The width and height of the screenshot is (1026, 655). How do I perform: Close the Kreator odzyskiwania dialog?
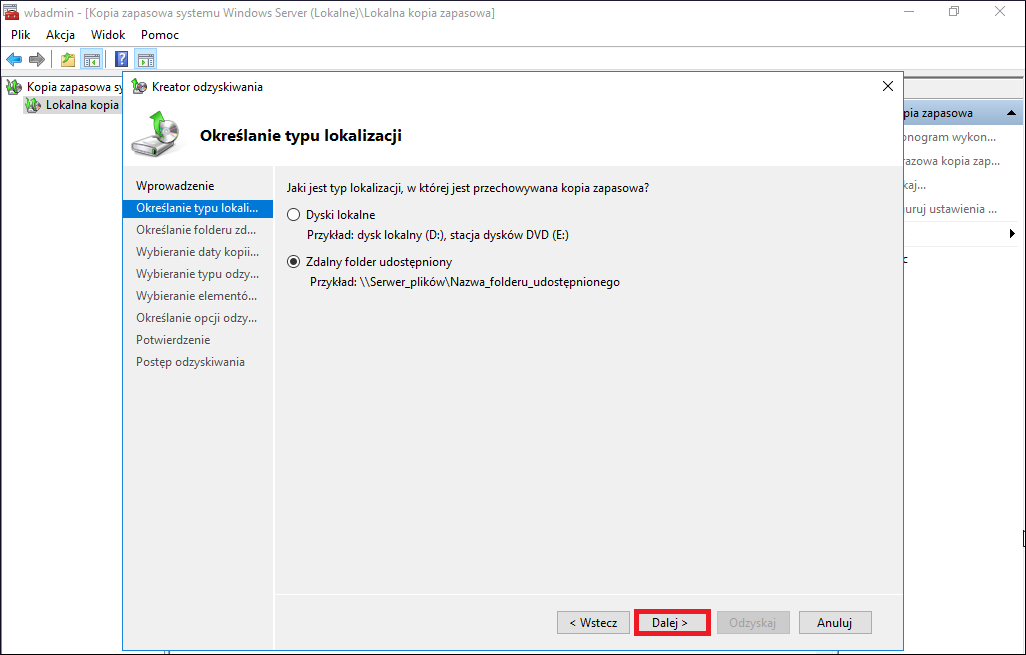coord(887,86)
